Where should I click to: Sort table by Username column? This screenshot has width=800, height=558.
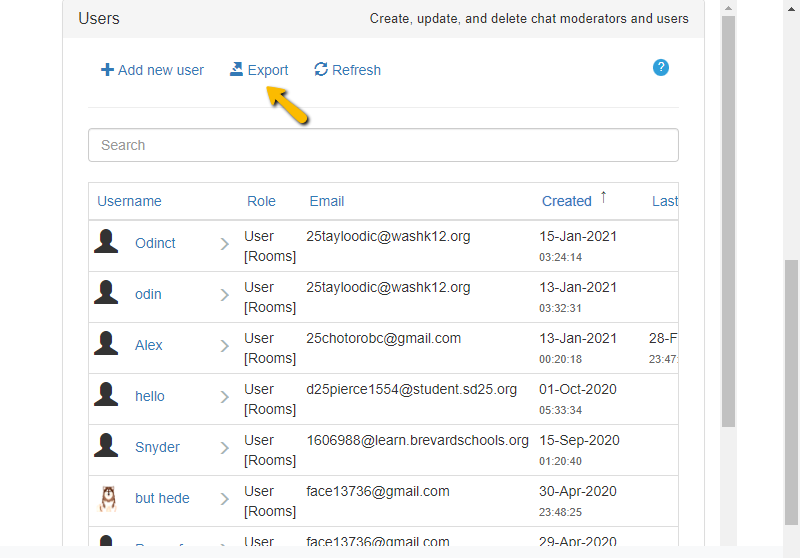[x=129, y=201]
